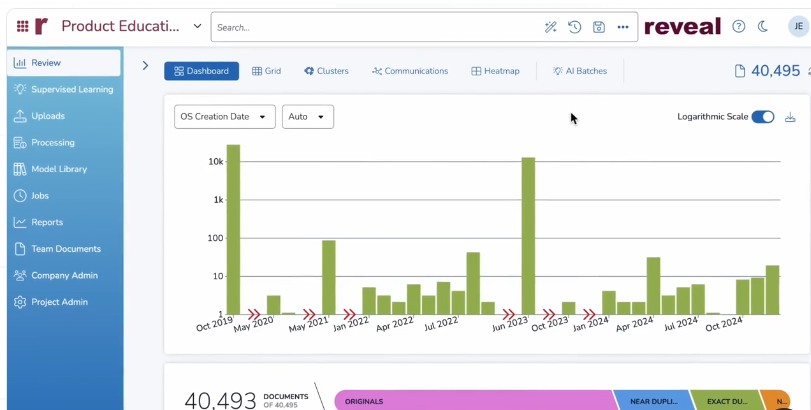Expand the side panel chevron arrow
The image size is (811, 410).
145,66
